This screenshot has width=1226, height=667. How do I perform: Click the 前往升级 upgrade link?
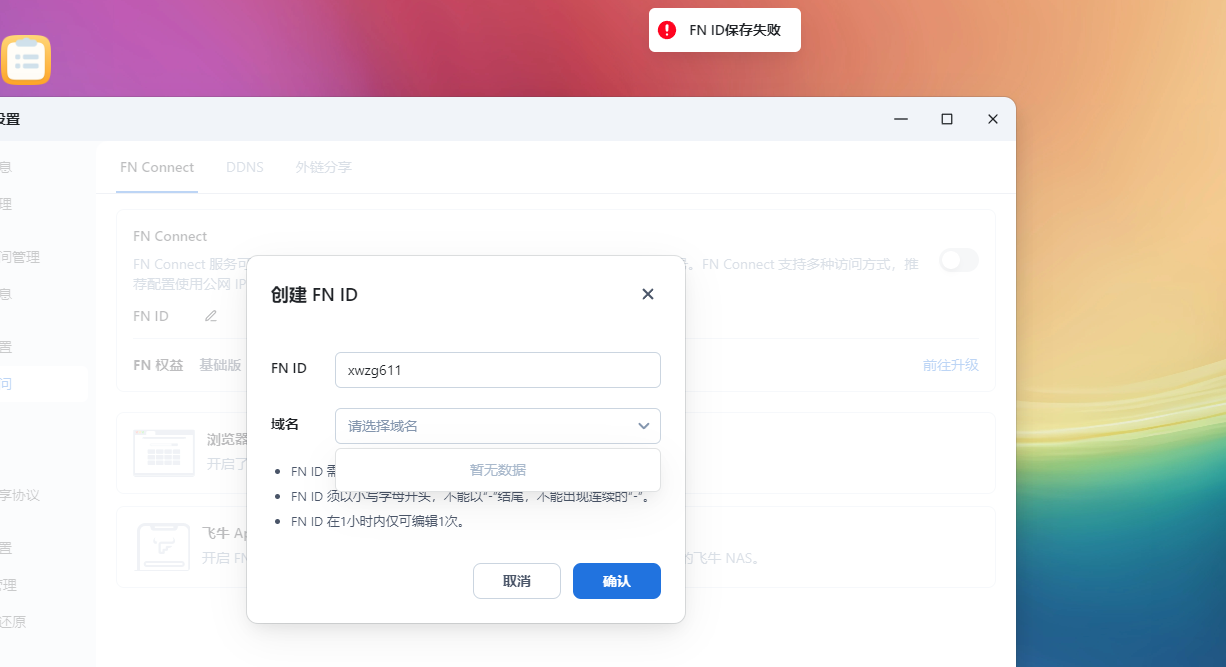coord(950,365)
